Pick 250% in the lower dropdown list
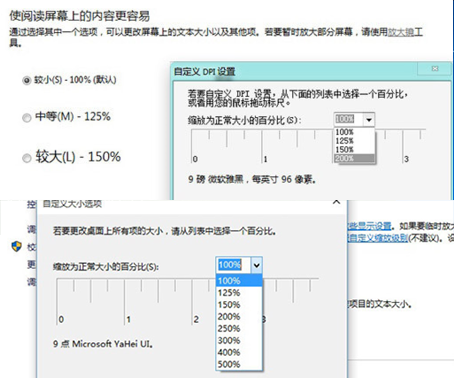This screenshot has width=454, height=378. pos(239,329)
